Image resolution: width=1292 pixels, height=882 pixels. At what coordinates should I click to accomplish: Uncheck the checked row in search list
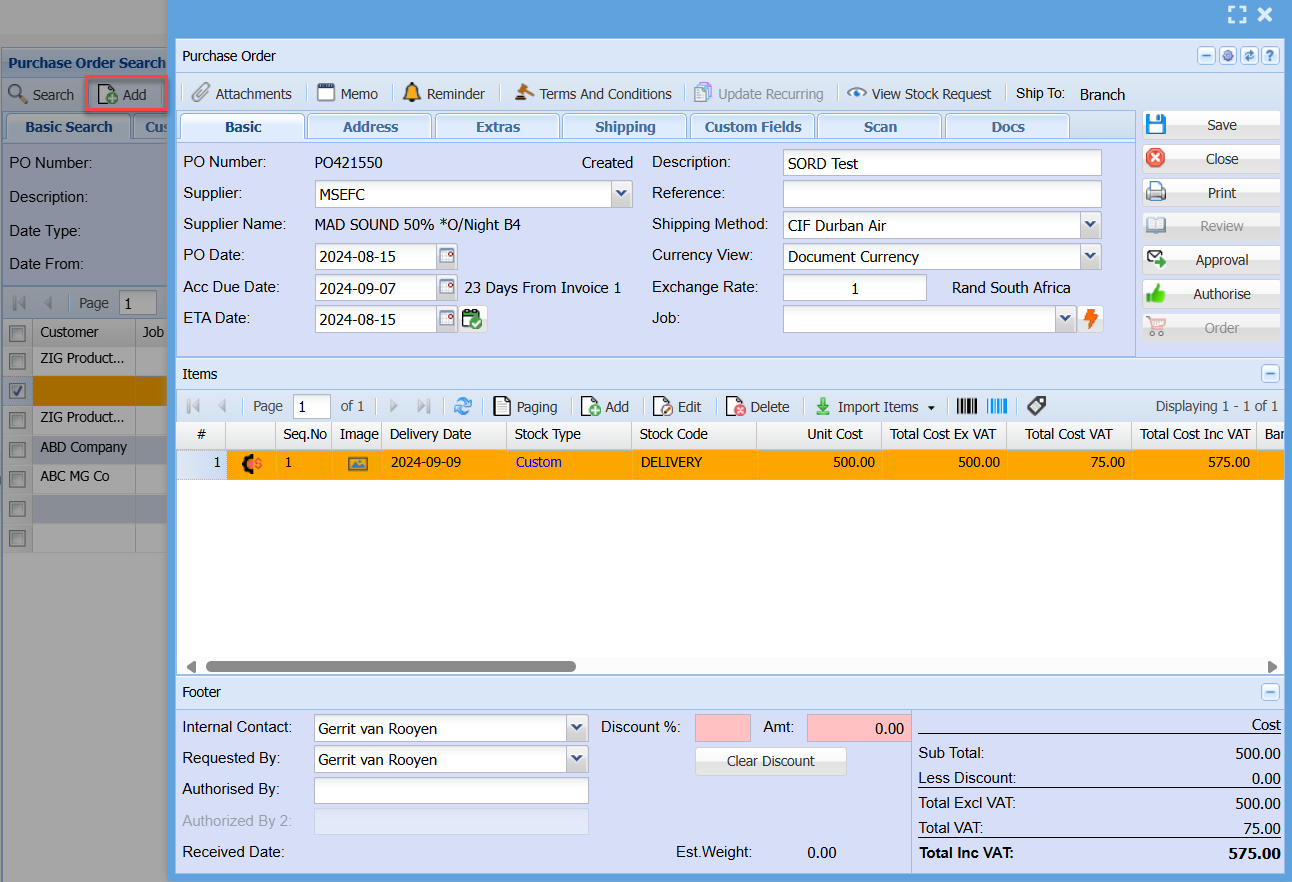(x=17, y=390)
